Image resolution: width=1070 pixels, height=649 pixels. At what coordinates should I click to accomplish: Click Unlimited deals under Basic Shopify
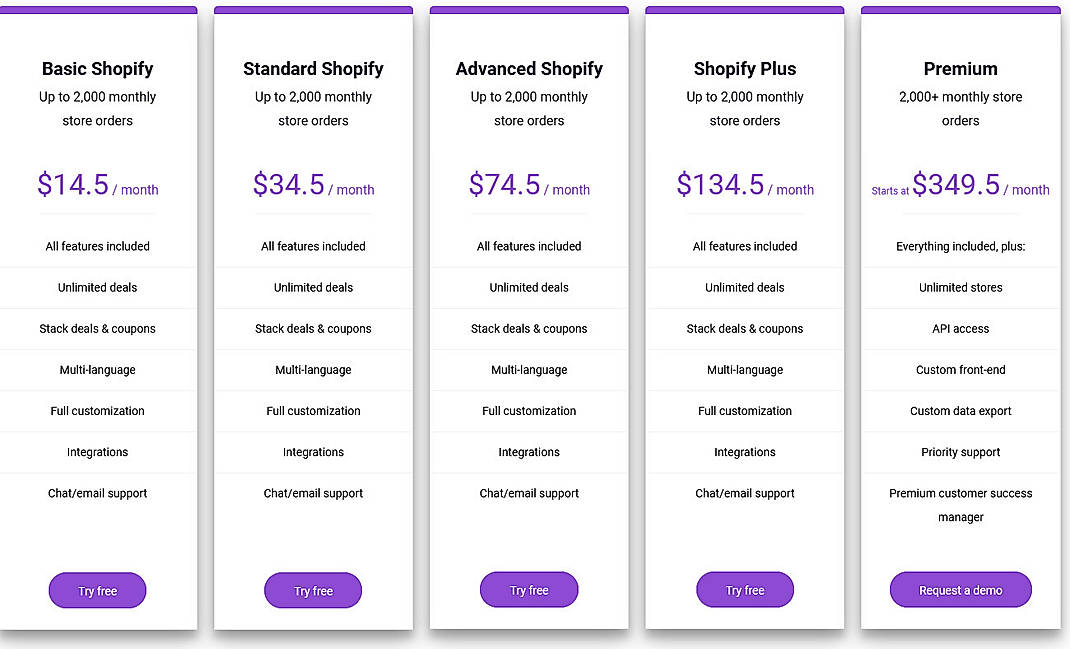point(97,287)
